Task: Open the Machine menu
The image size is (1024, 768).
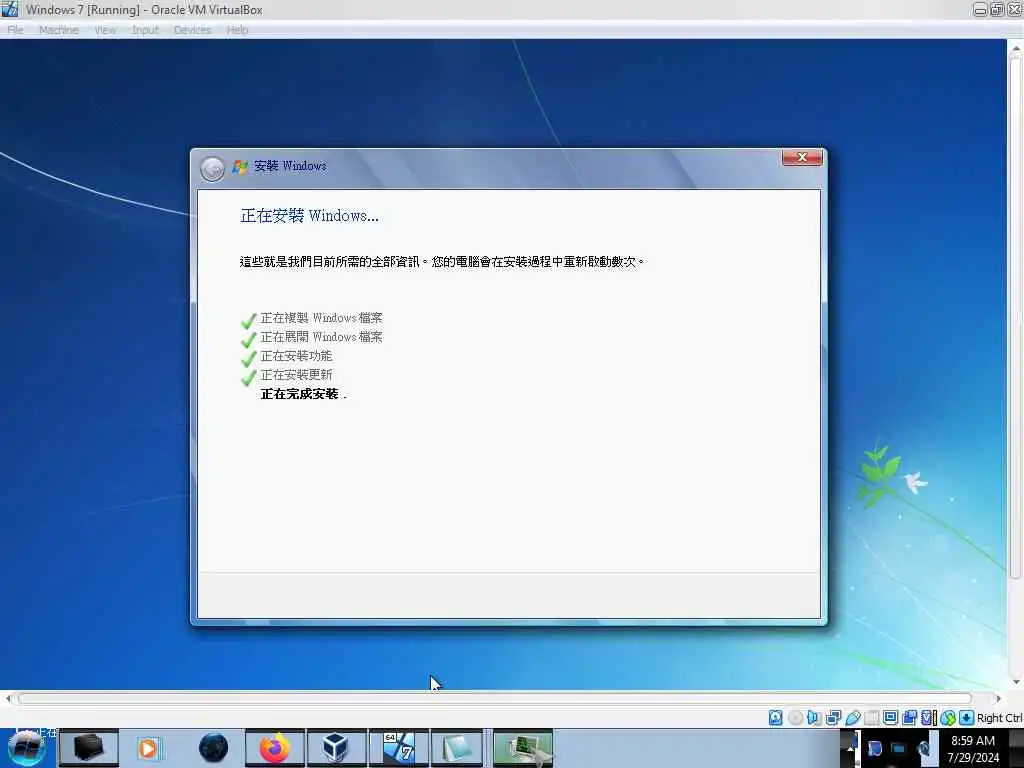Action: pos(59,30)
